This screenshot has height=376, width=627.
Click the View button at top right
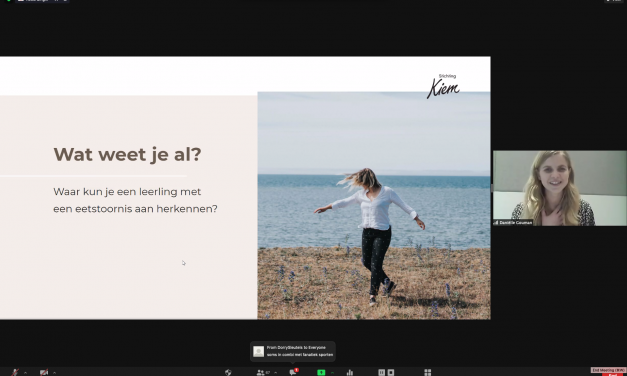click(614, 1)
